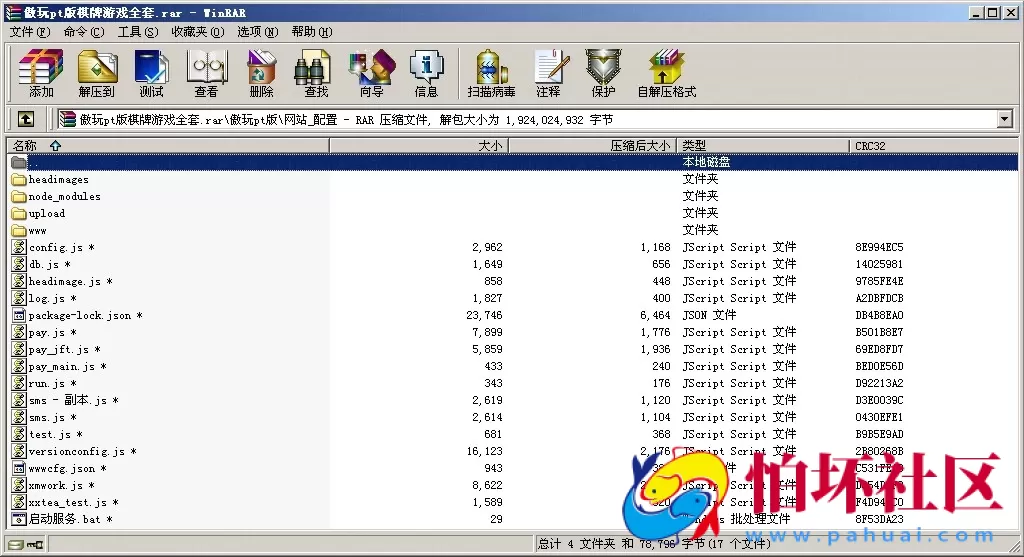Show archive Info (信息) icon

(426, 73)
